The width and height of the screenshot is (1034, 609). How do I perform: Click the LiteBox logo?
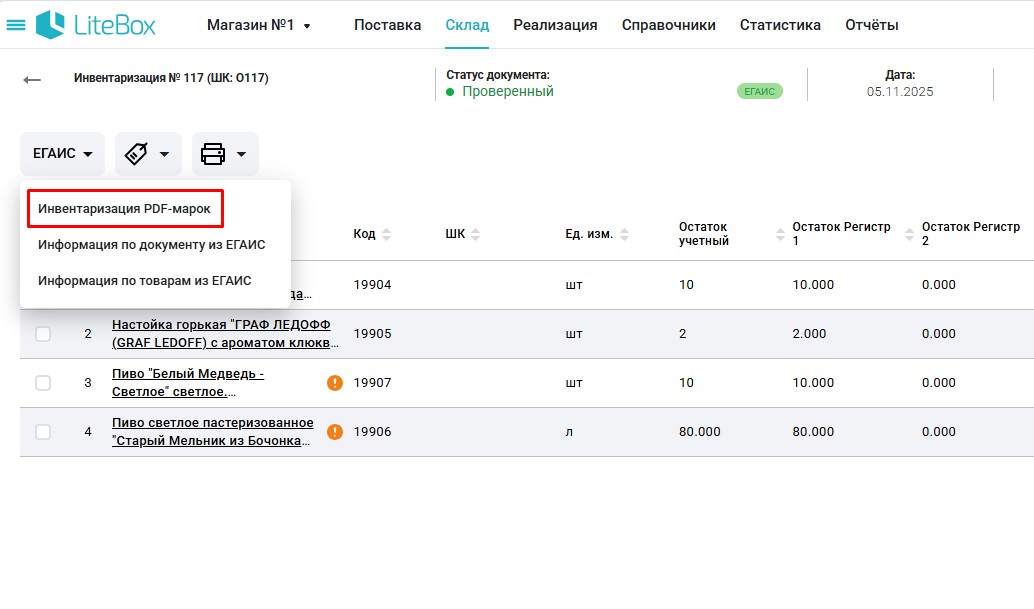pos(96,25)
